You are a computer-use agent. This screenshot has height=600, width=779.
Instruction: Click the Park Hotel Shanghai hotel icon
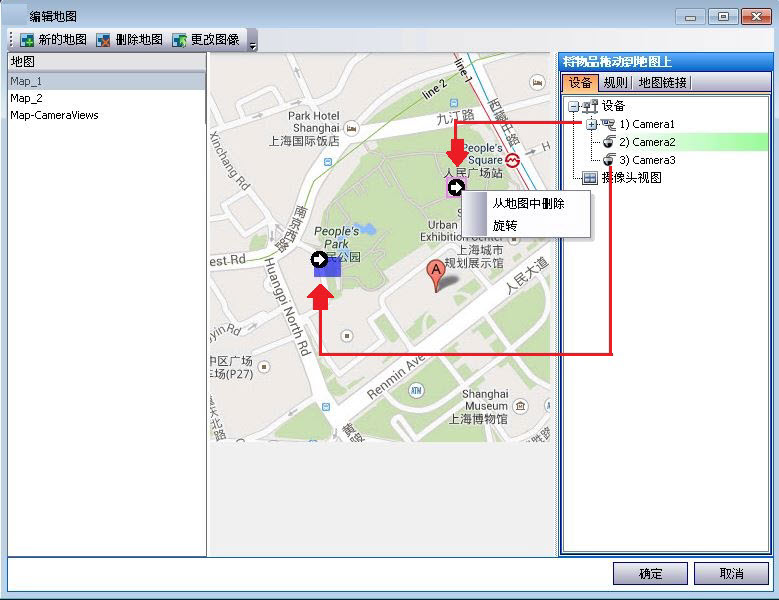(x=352, y=129)
